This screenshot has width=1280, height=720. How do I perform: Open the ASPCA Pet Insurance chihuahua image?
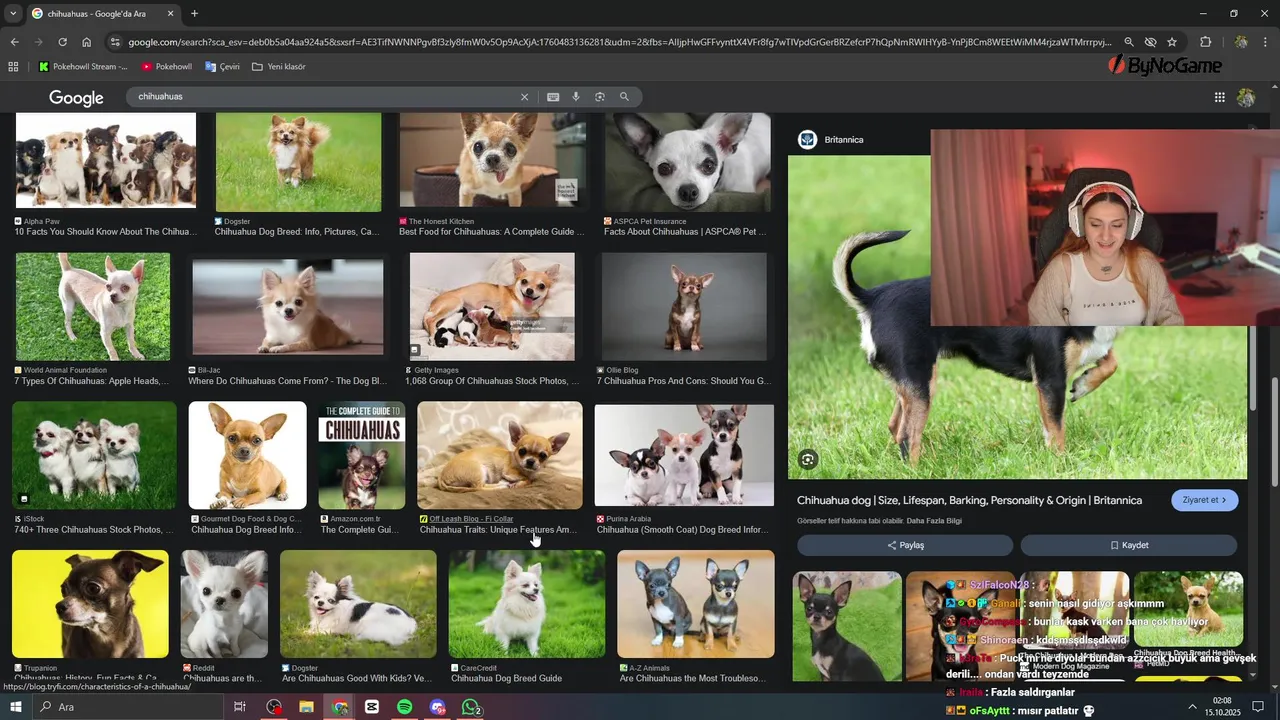(688, 162)
